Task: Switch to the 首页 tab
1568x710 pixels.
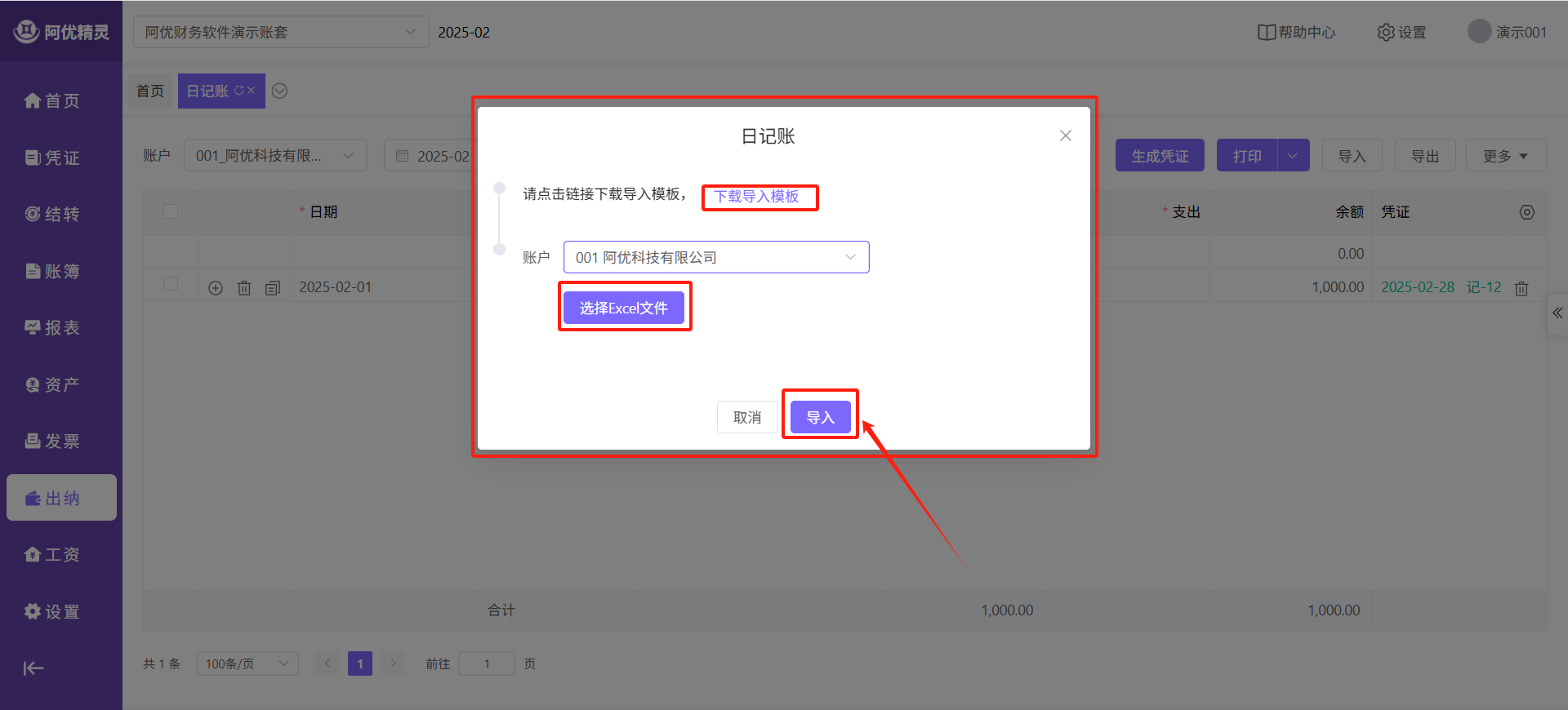Action: coord(150,91)
